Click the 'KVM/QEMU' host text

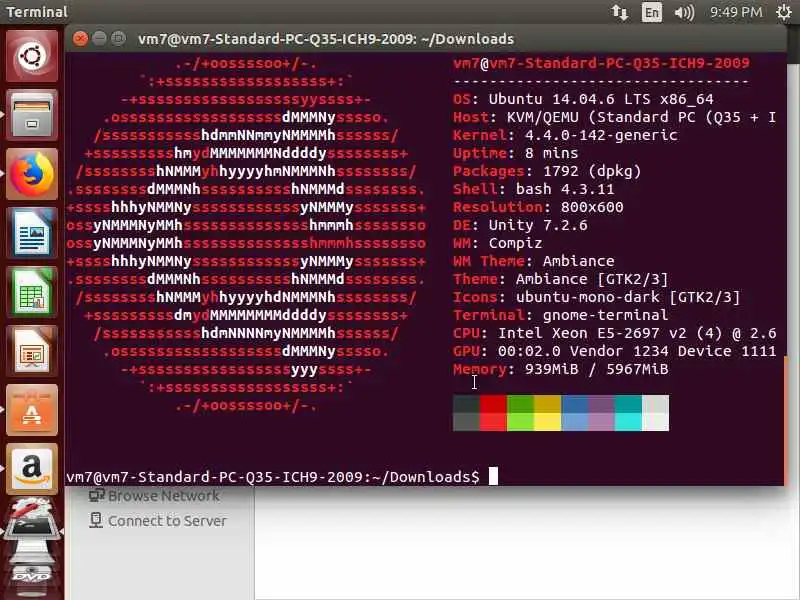coord(542,117)
